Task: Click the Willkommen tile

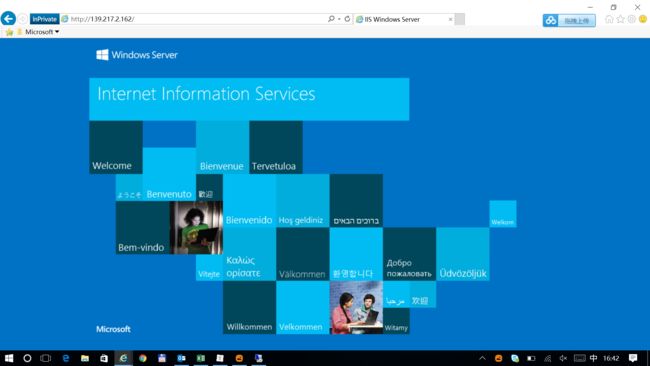Action: (249, 308)
